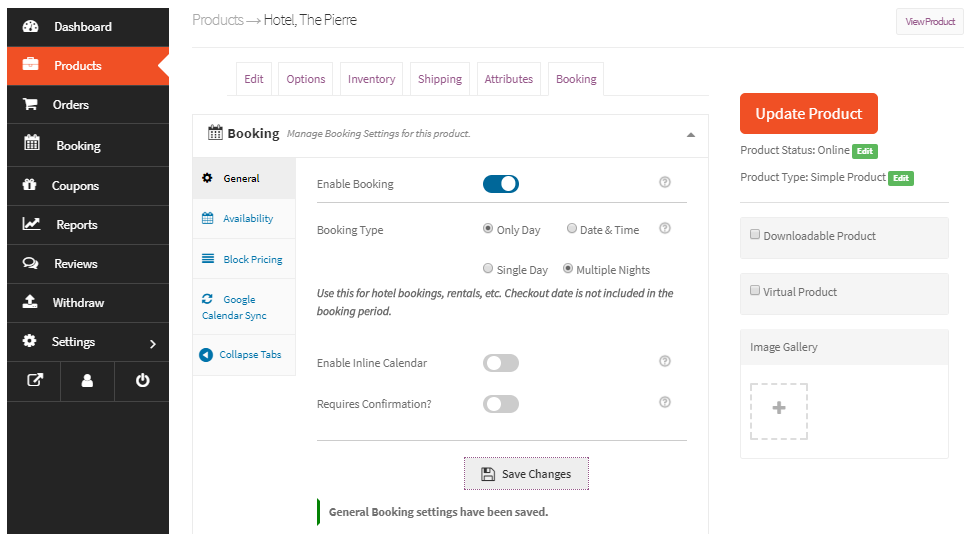The image size is (973, 534).
Task: Collapse the Booking panel with the arrow
Action: pos(690,134)
